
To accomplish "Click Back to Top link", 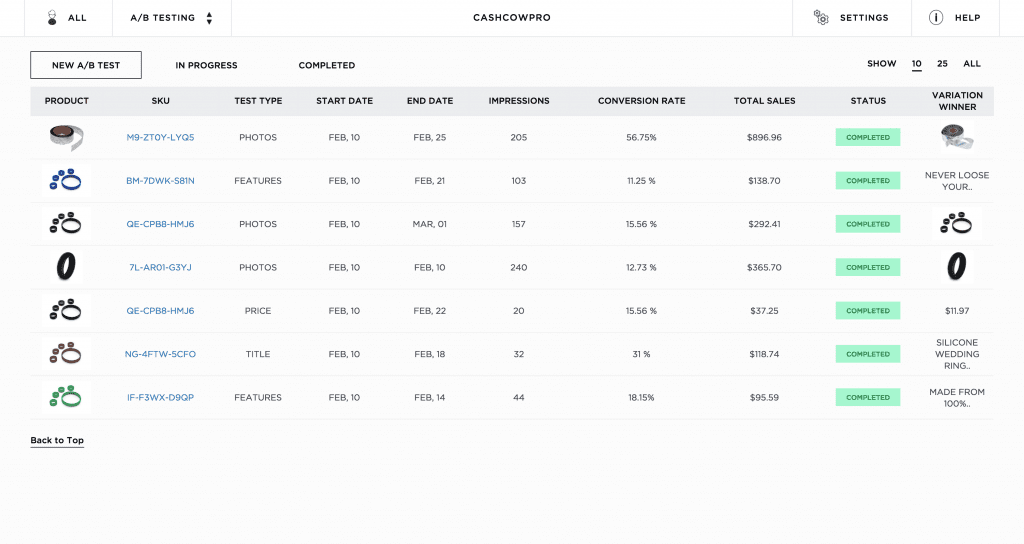I will tap(57, 440).
